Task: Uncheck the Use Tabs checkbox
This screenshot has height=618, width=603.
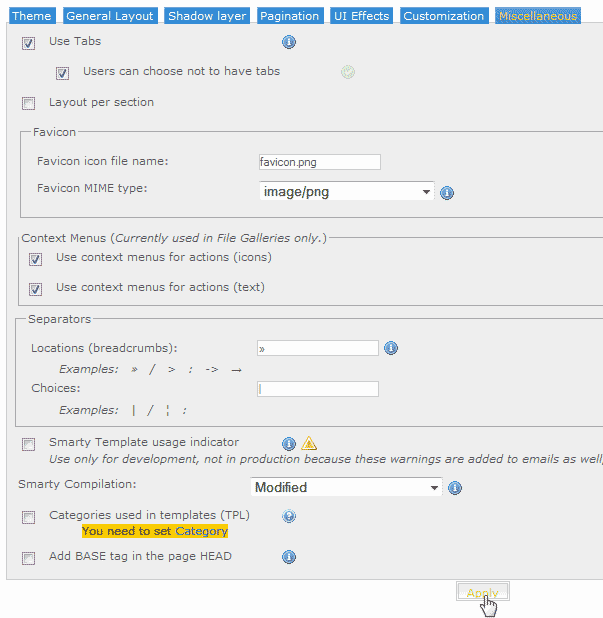Action: pyautogui.click(x=29, y=43)
